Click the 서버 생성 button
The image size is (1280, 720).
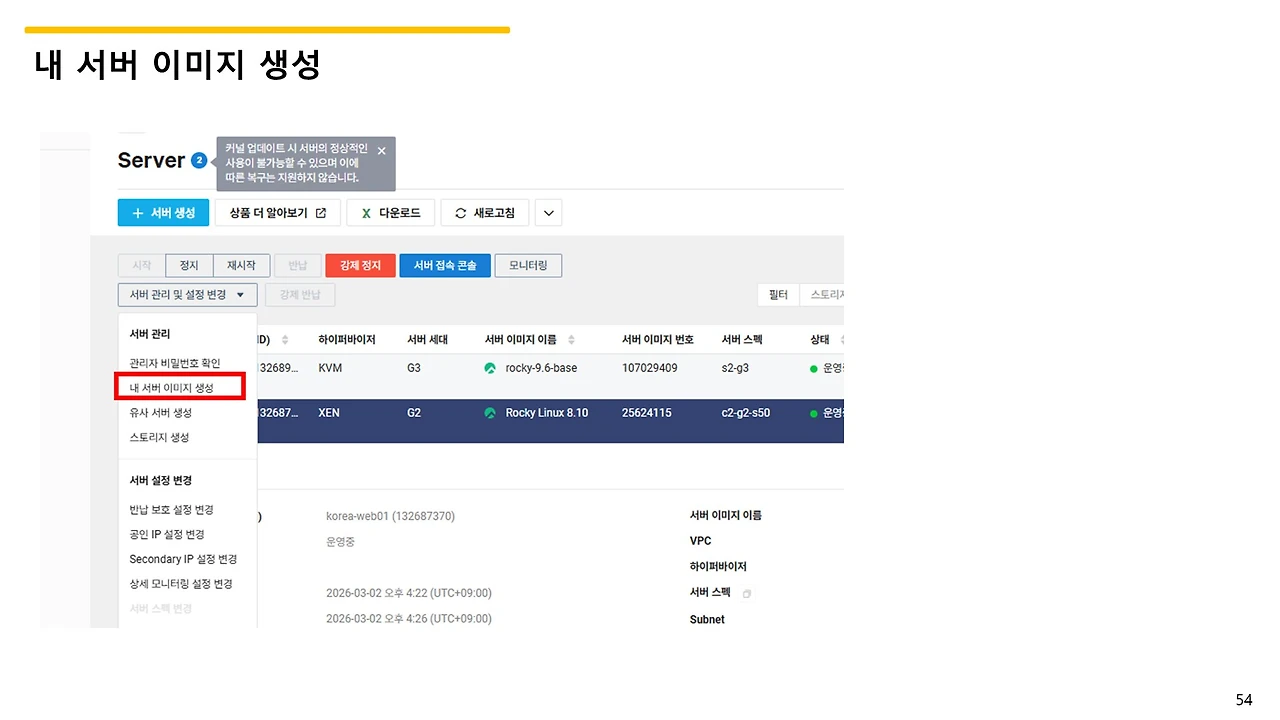point(163,212)
